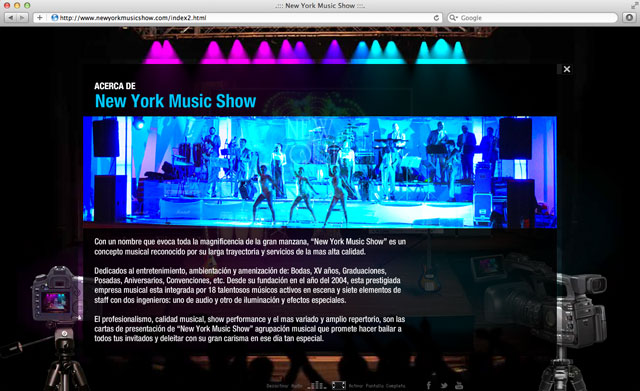Add bookmark with the plus button
The width and height of the screenshot is (640, 391).
coord(40,18)
